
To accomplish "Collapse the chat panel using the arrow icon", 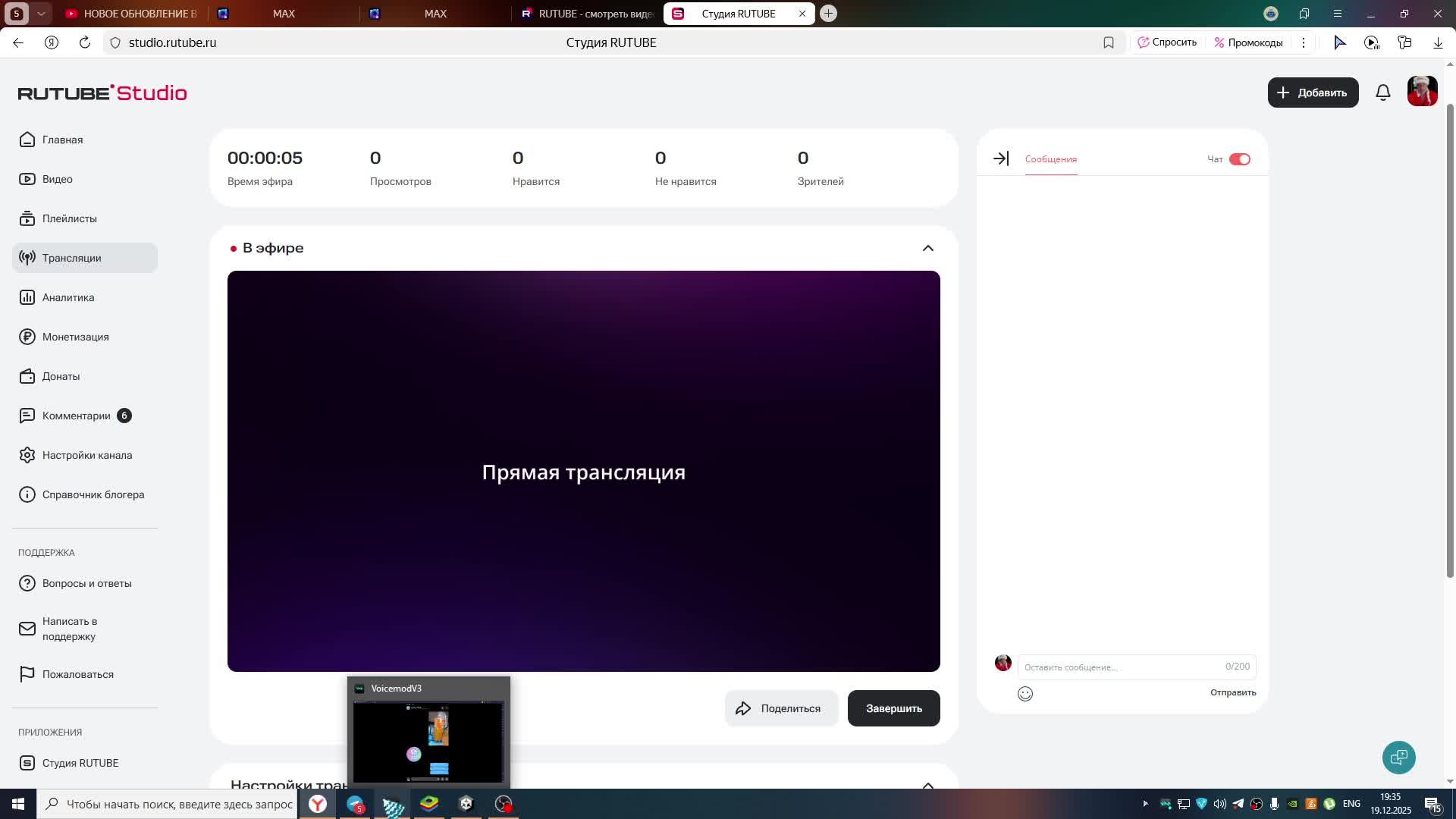I will [1001, 158].
